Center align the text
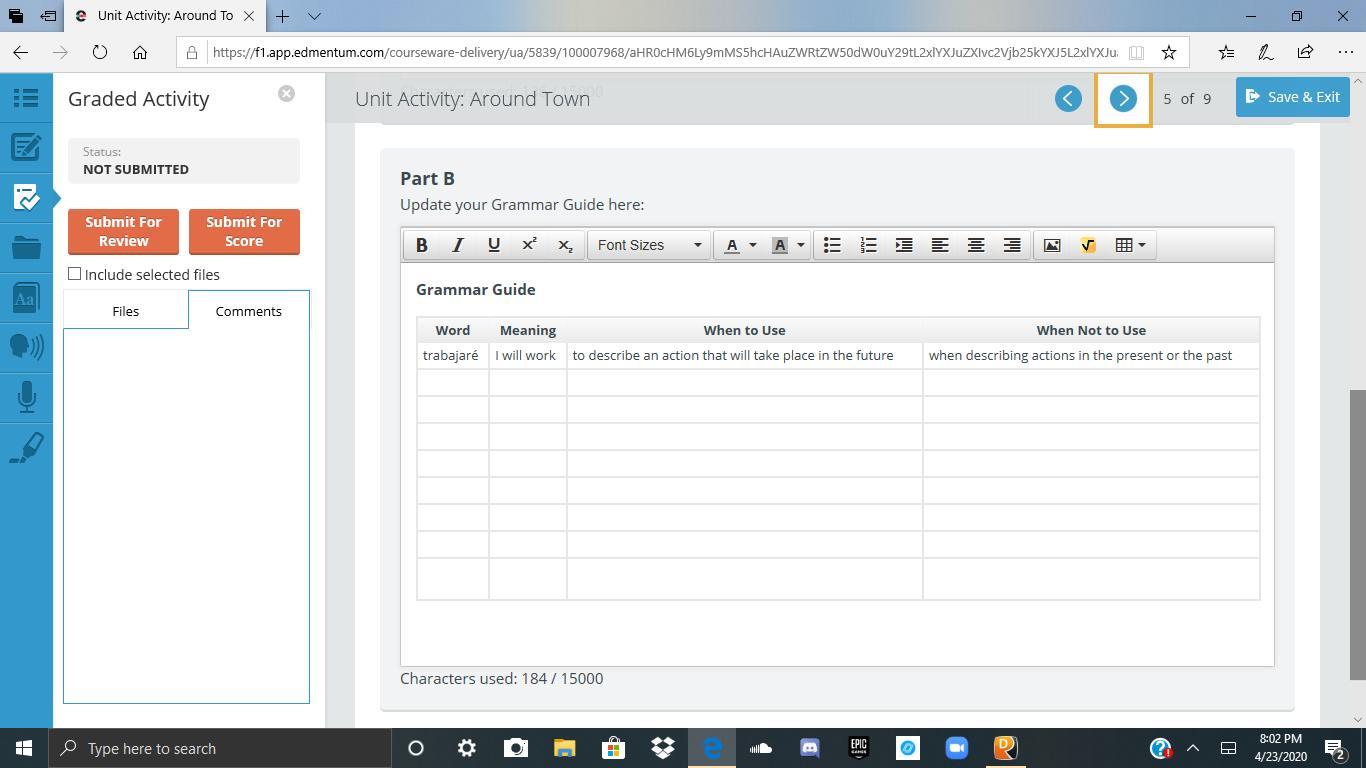Image resolution: width=1366 pixels, height=768 pixels. [976, 245]
